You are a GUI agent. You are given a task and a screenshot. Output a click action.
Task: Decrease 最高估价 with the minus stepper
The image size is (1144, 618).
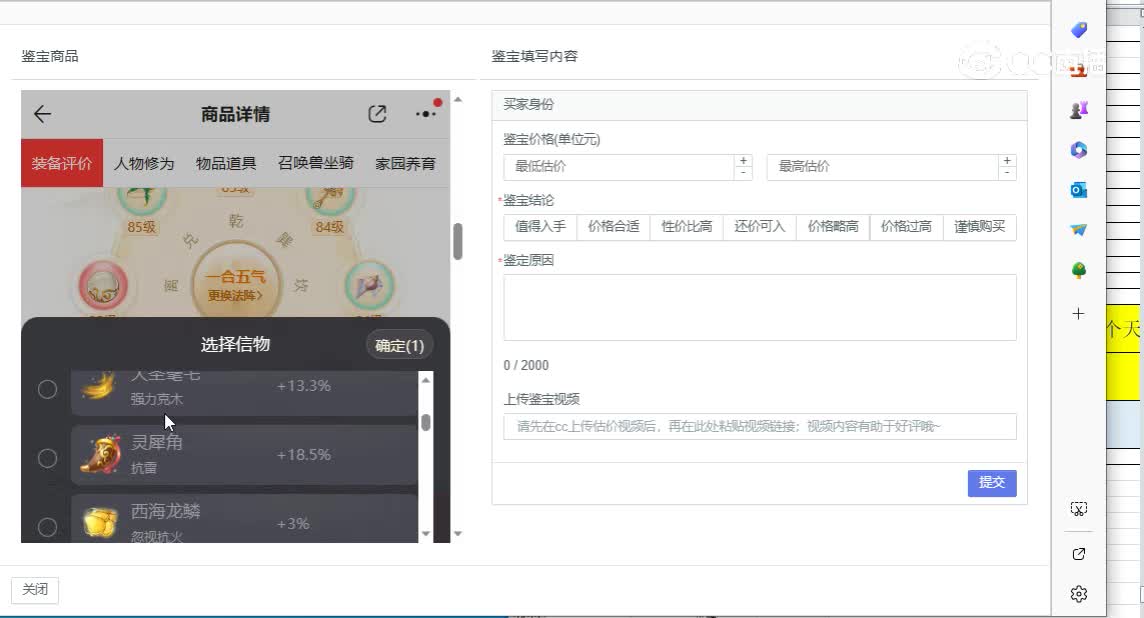(x=1007, y=174)
